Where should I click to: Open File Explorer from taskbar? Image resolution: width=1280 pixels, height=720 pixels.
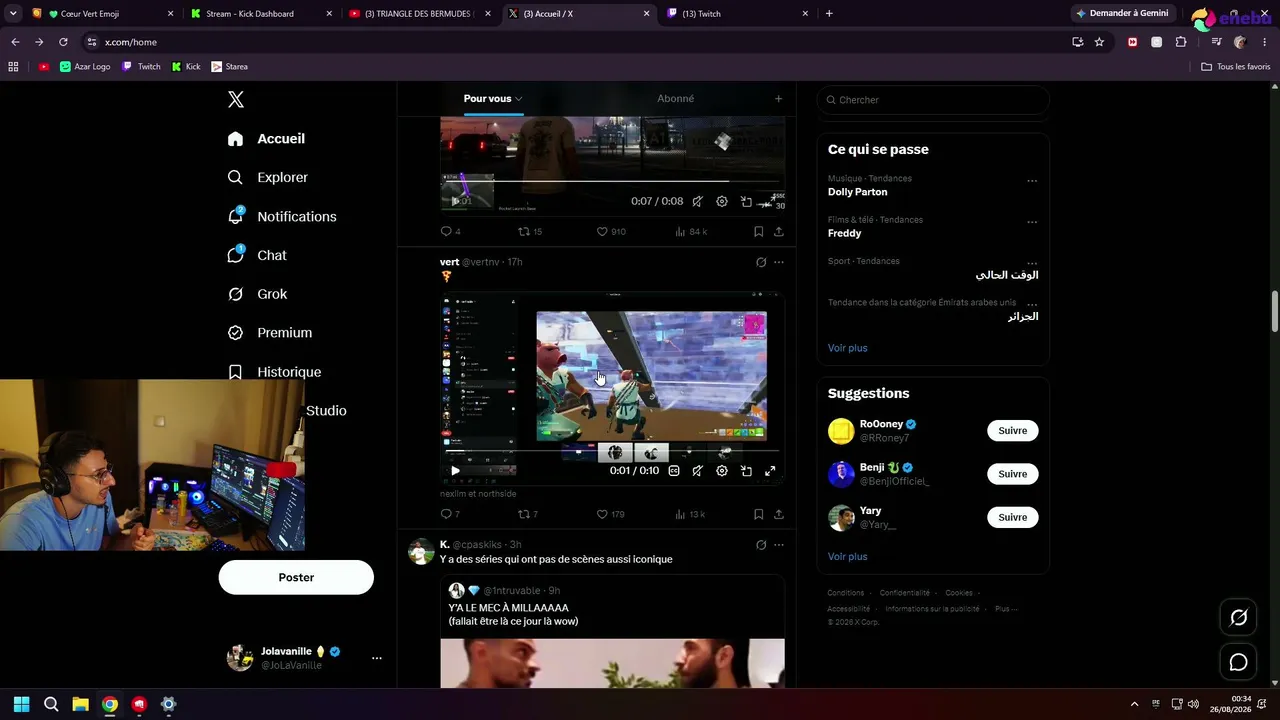(x=80, y=704)
